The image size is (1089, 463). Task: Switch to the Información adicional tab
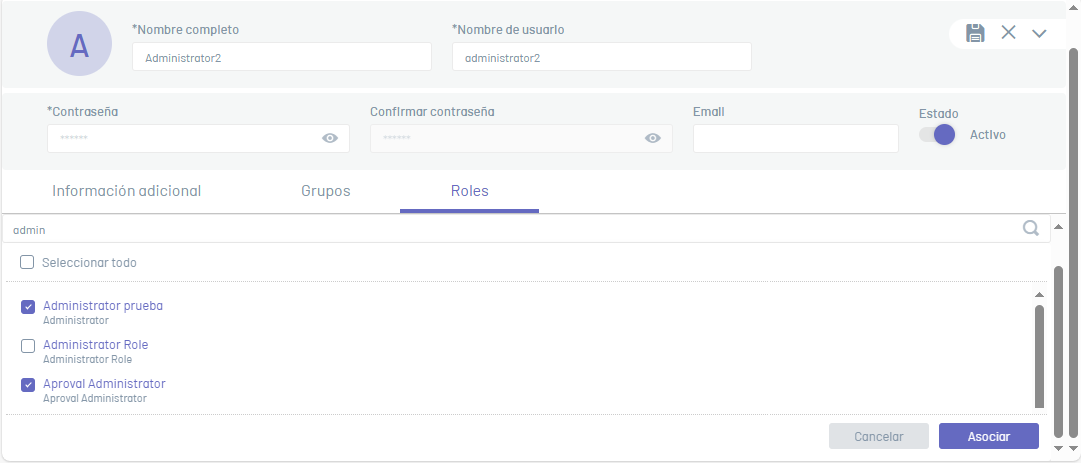coord(126,191)
